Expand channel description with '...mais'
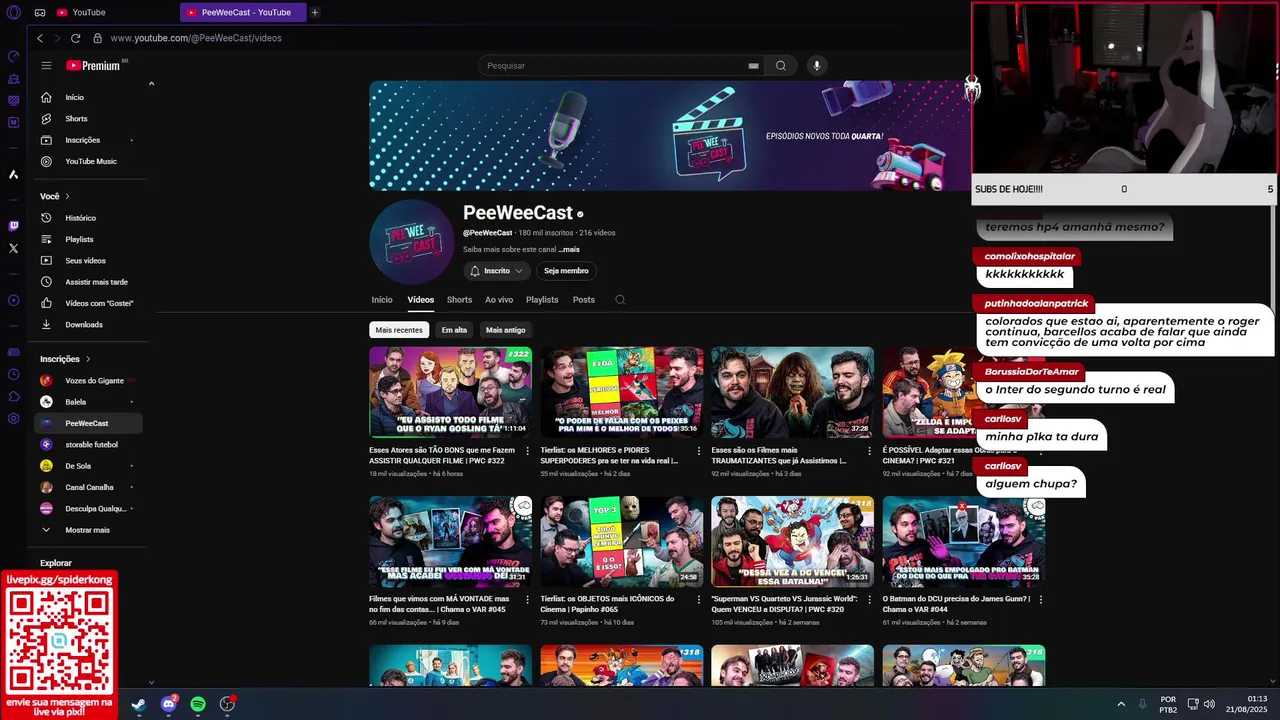1280x720 pixels. point(569,249)
